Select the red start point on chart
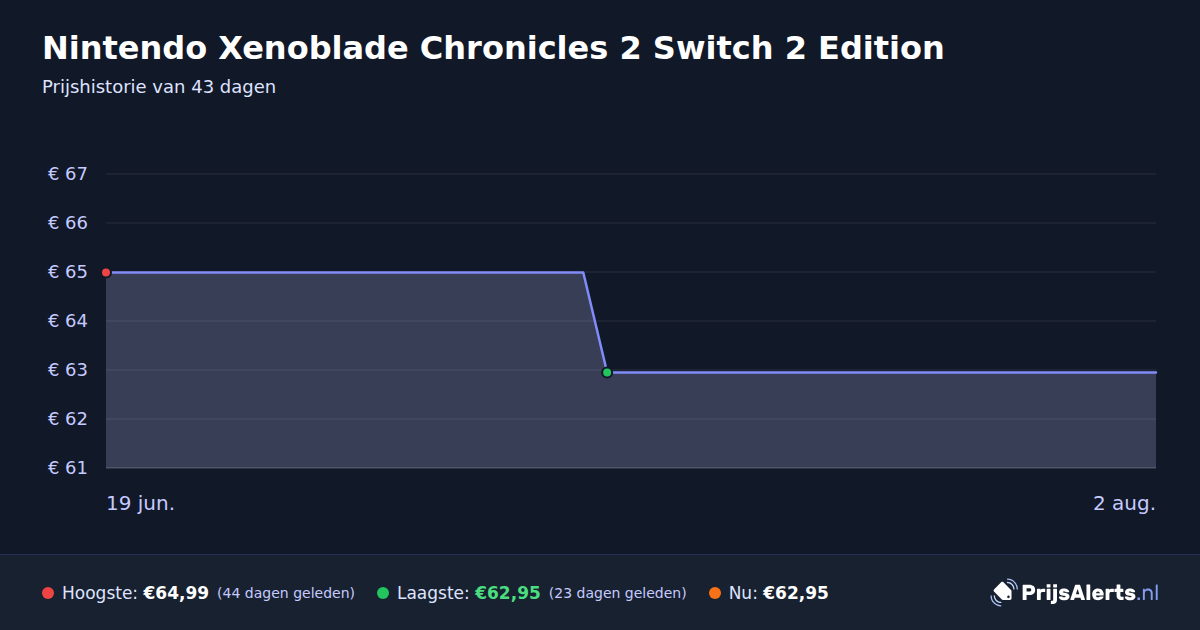Viewport: 1200px width, 630px height. tap(106, 272)
